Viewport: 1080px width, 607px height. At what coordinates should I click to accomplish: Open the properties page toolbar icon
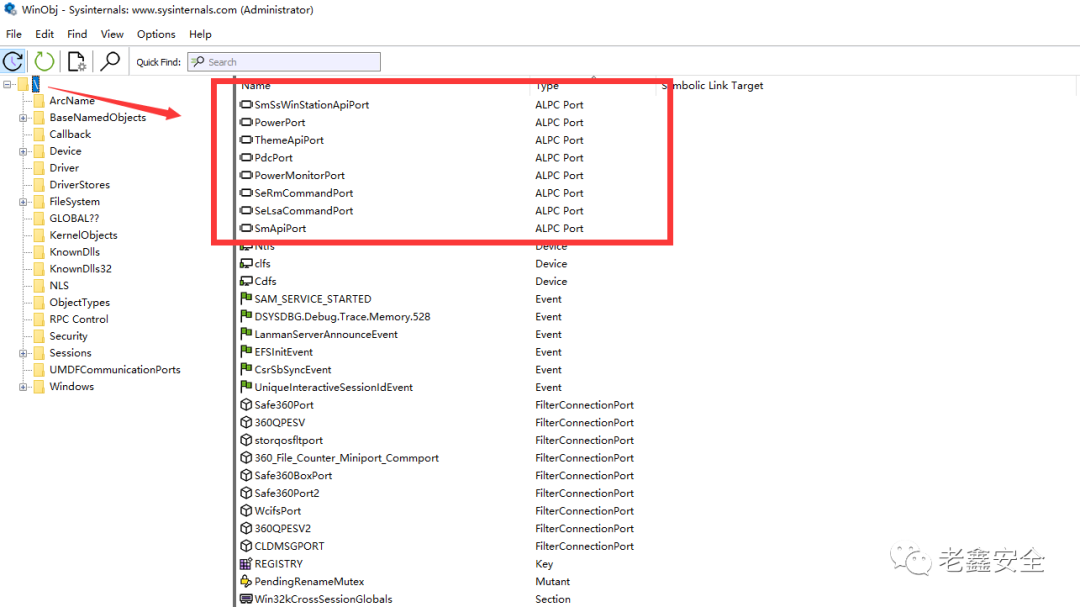[76, 61]
